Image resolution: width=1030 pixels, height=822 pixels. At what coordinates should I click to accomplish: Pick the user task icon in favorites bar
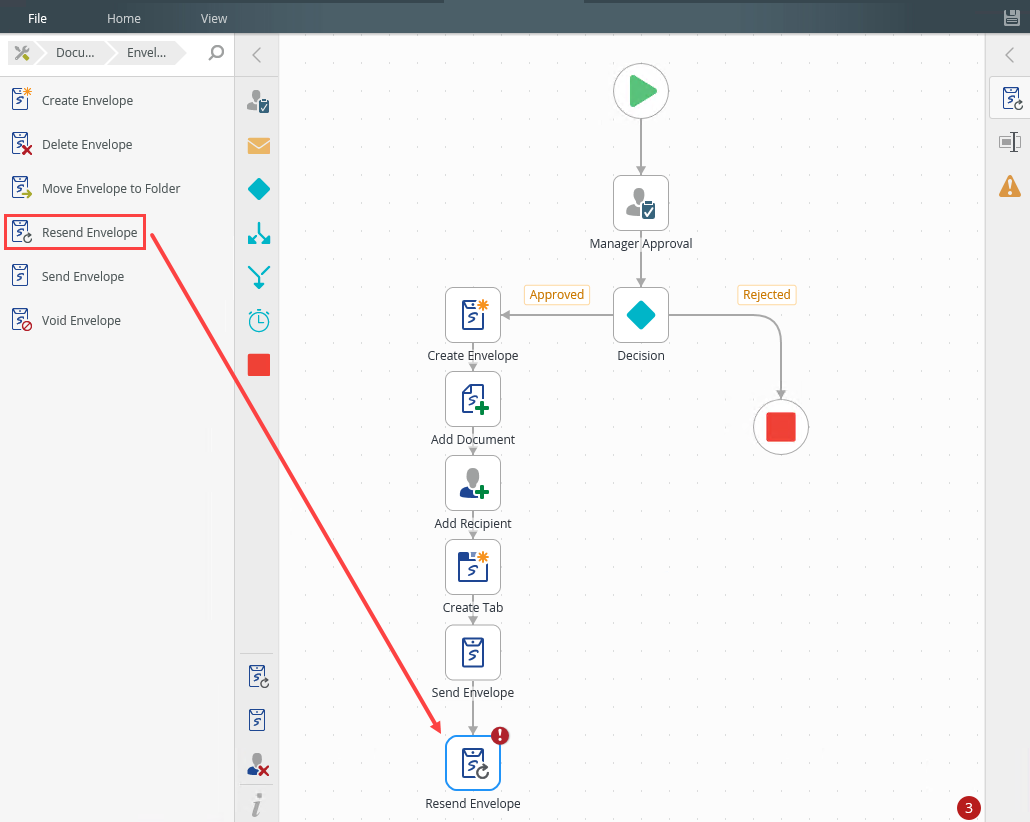pos(258,101)
